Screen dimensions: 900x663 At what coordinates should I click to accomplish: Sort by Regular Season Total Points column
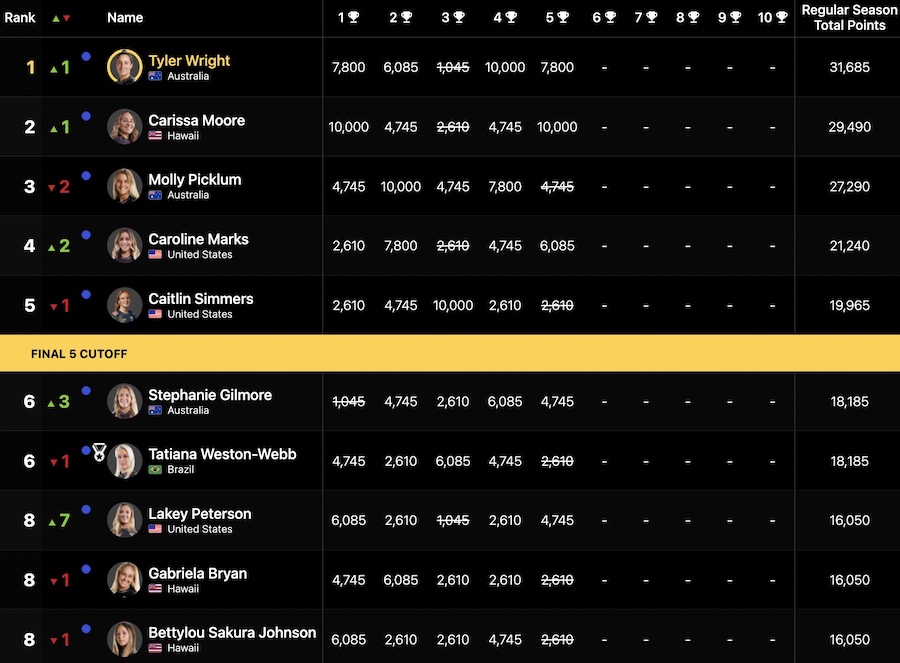pos(849,17)
